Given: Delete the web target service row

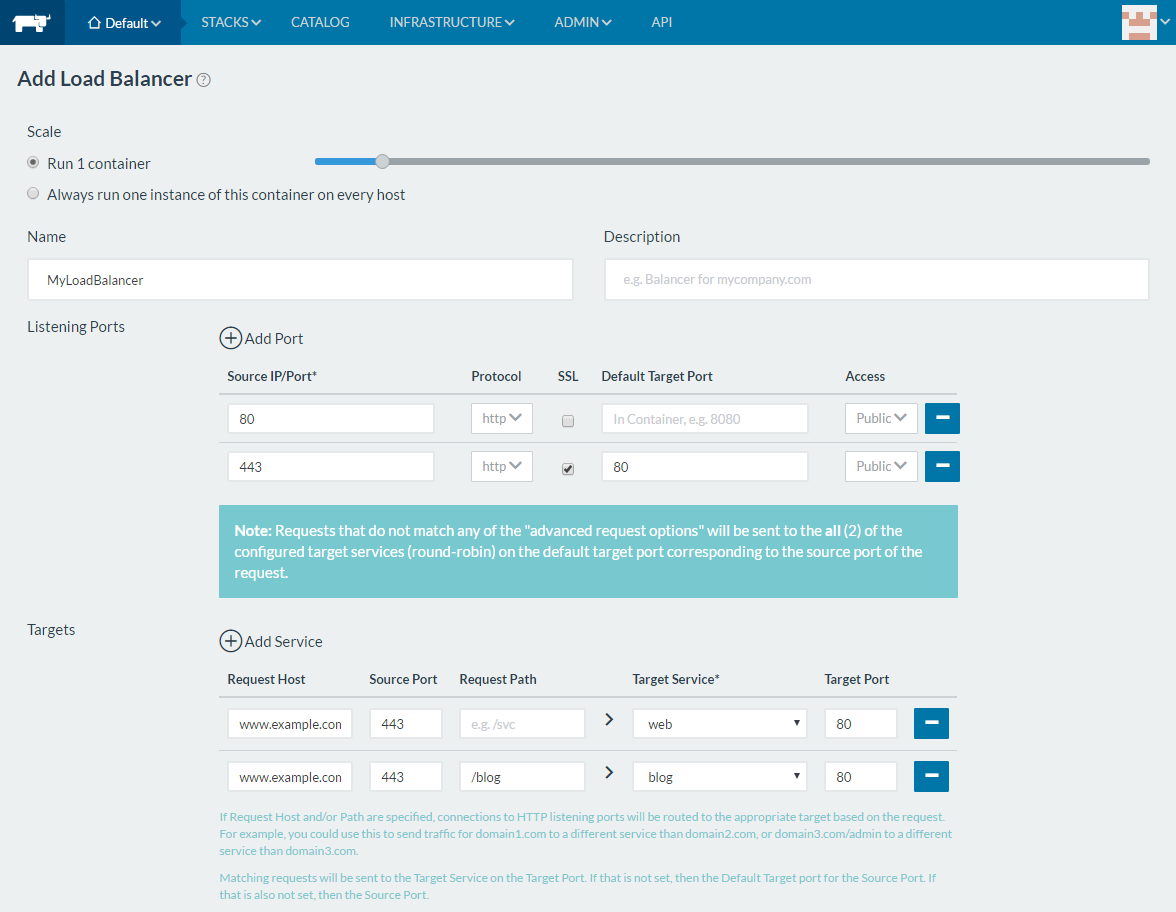Looking at the screenshot, I should click(x=931, y=723).
